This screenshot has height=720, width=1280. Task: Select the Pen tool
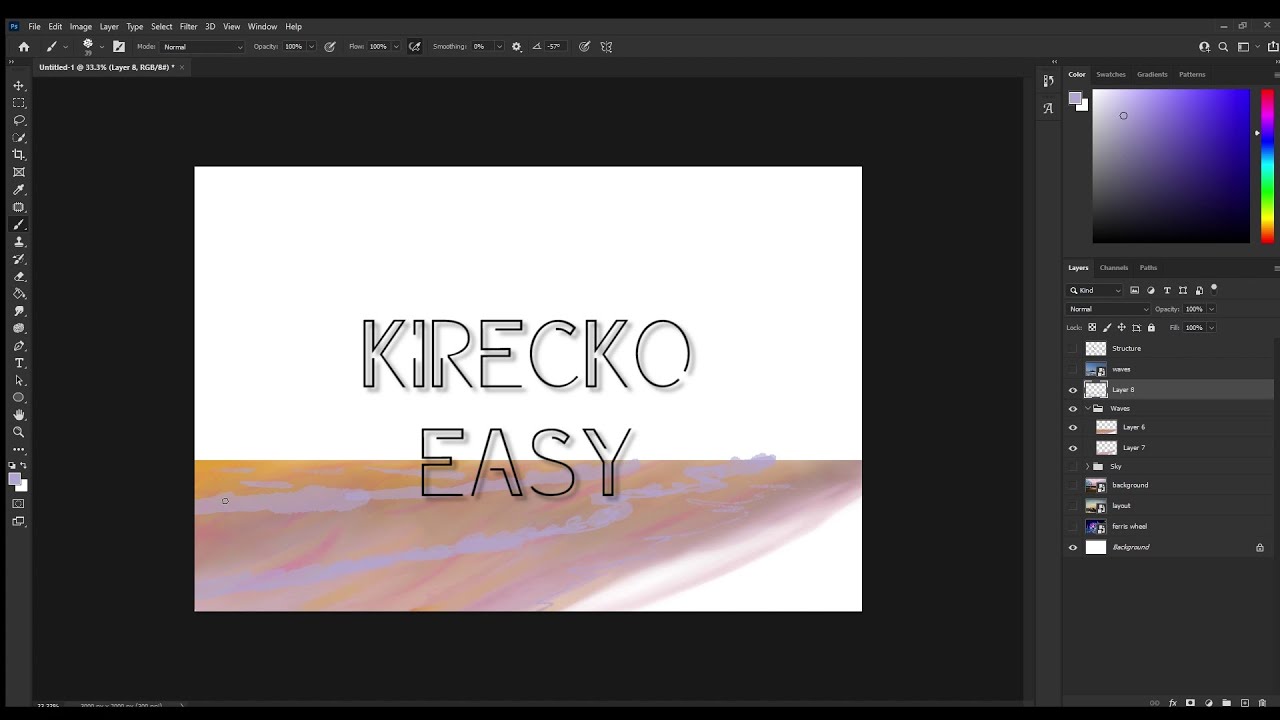tap(19, 346)
